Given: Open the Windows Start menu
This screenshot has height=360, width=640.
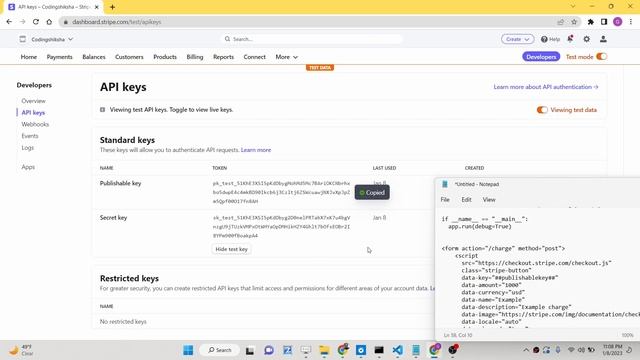Looking at the screenshot, I should 188,350.
